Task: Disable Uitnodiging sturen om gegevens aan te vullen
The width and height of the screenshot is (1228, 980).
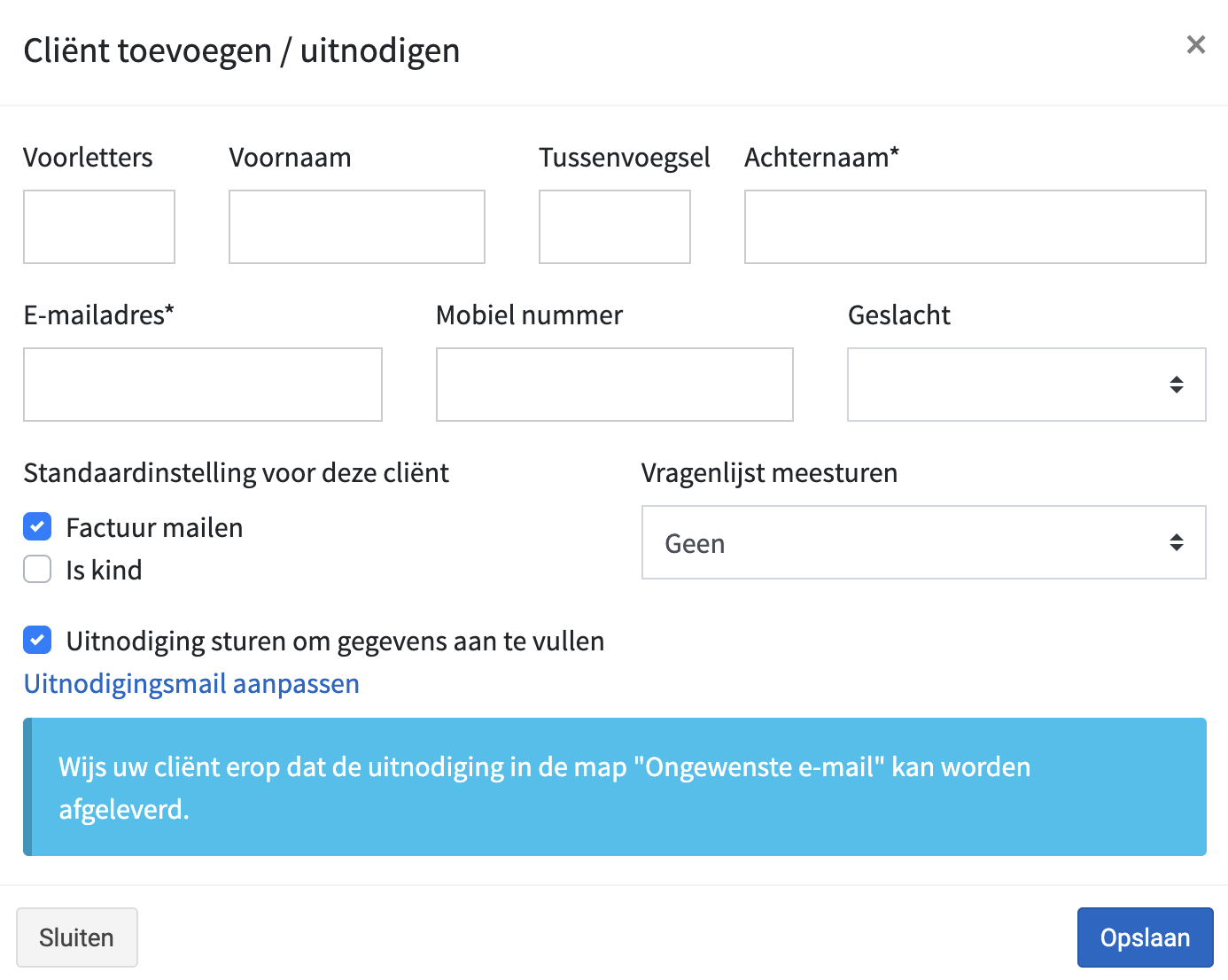Action: coord(37,640)
